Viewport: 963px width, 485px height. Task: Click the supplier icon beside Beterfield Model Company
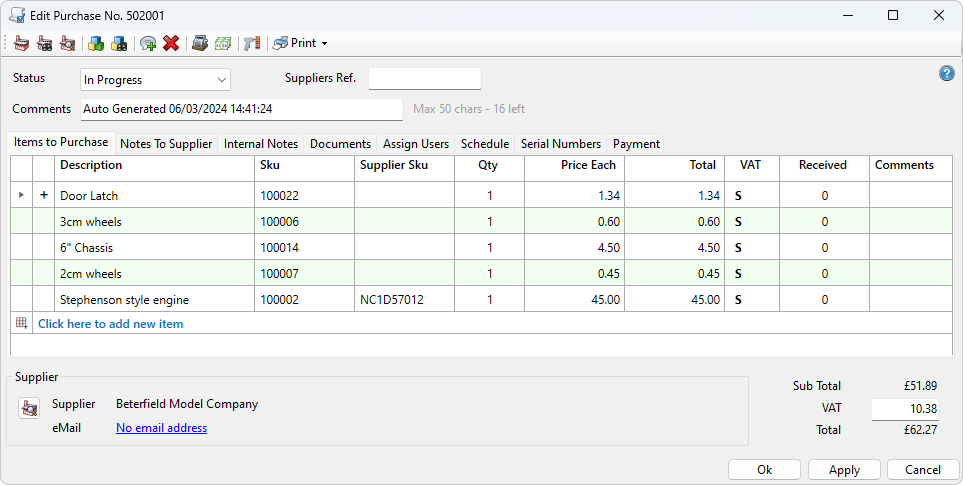(29, 407)
